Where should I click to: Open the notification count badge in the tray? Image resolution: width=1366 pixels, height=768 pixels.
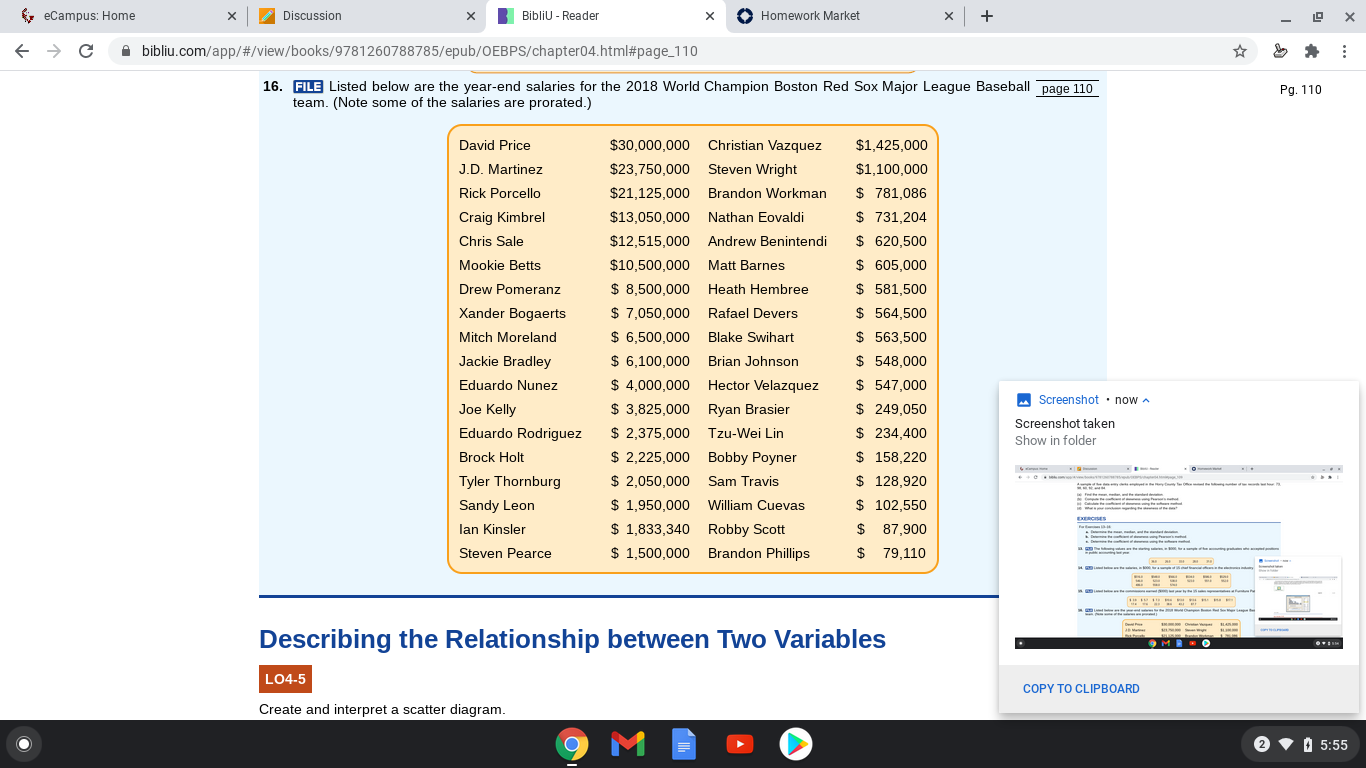pos(1262,744)
